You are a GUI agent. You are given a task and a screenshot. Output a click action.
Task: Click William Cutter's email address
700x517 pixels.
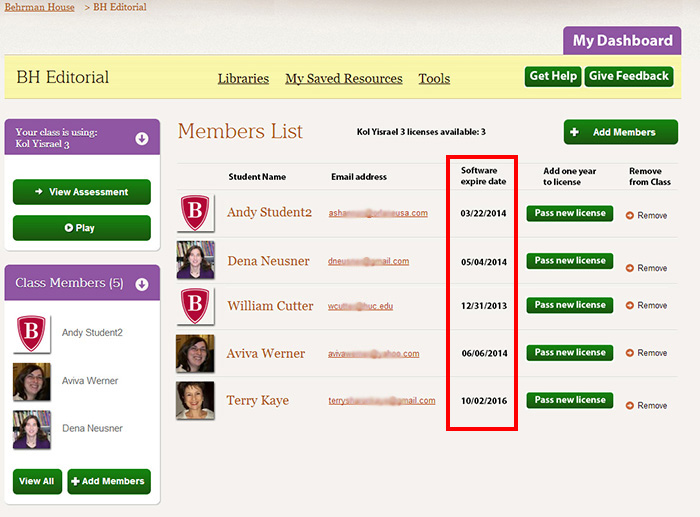tap(360, 306)
